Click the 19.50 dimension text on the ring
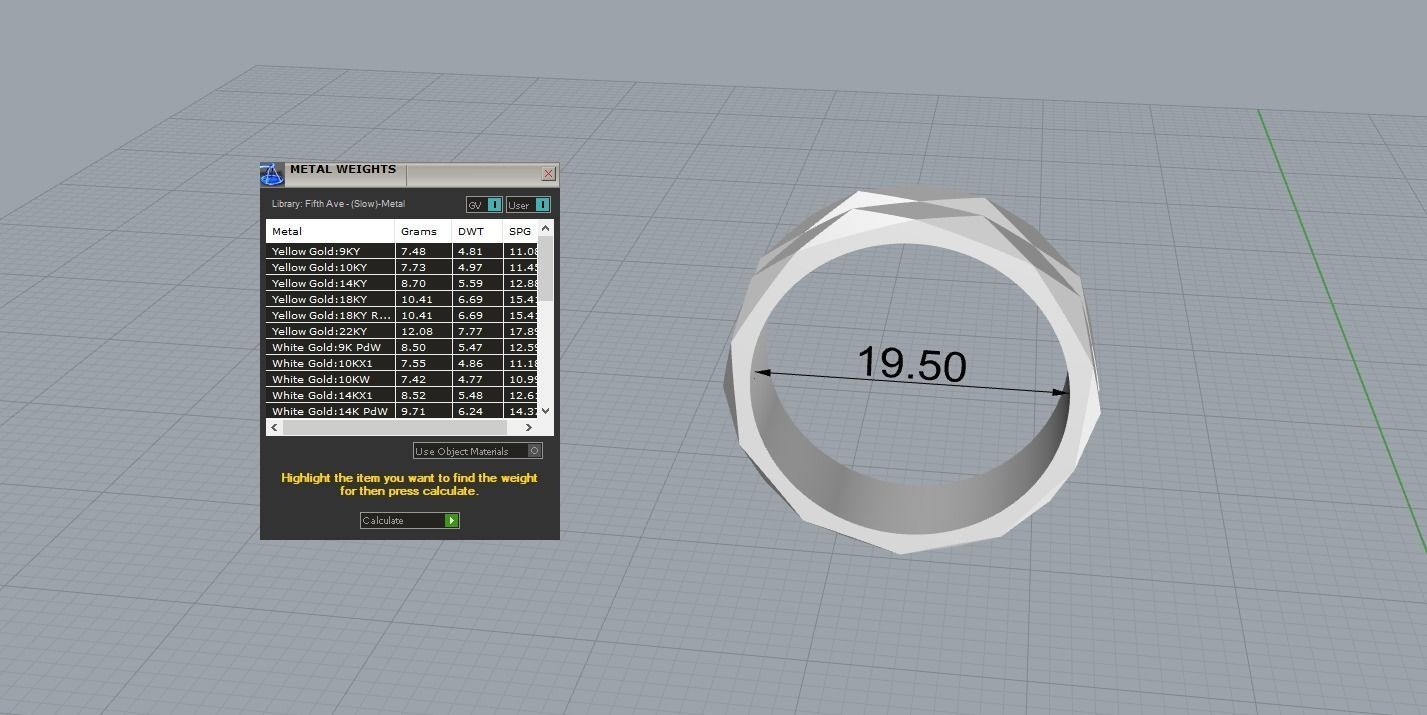The image size is (1427, 715). (912, 363)
